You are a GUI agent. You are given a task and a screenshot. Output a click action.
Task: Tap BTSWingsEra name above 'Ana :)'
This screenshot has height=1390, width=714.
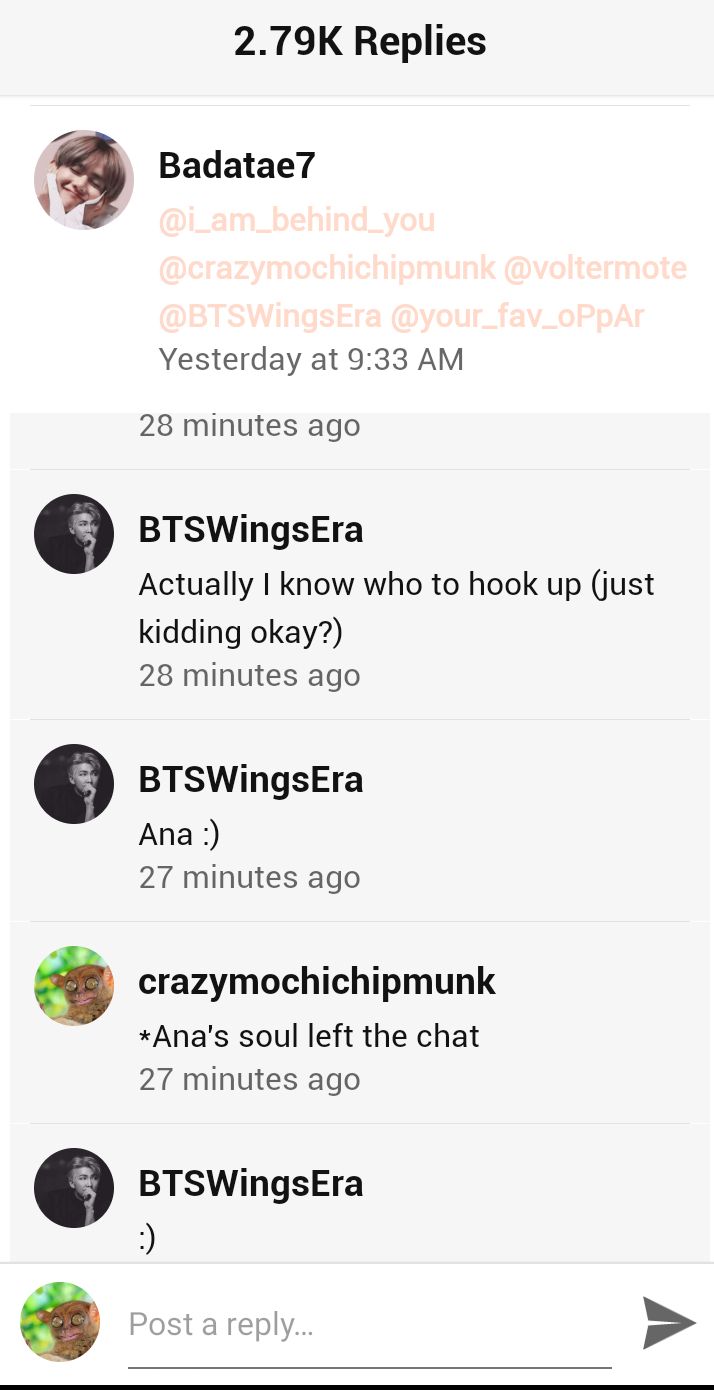coord(251,780)
